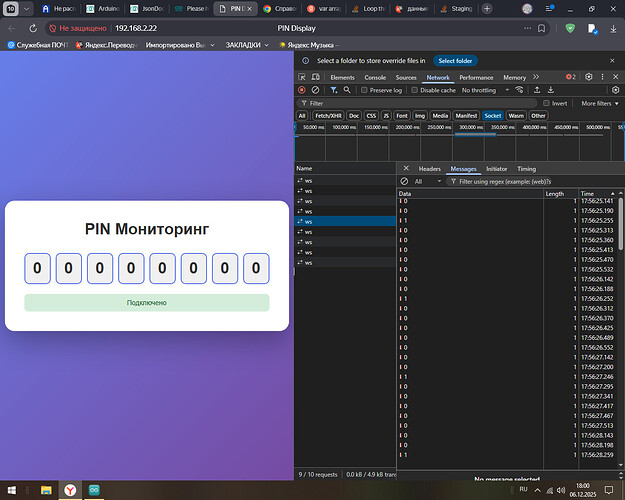The image size is (625, 500).
Task: Expand the More filters dropdown
Action: tap(602, 103)
